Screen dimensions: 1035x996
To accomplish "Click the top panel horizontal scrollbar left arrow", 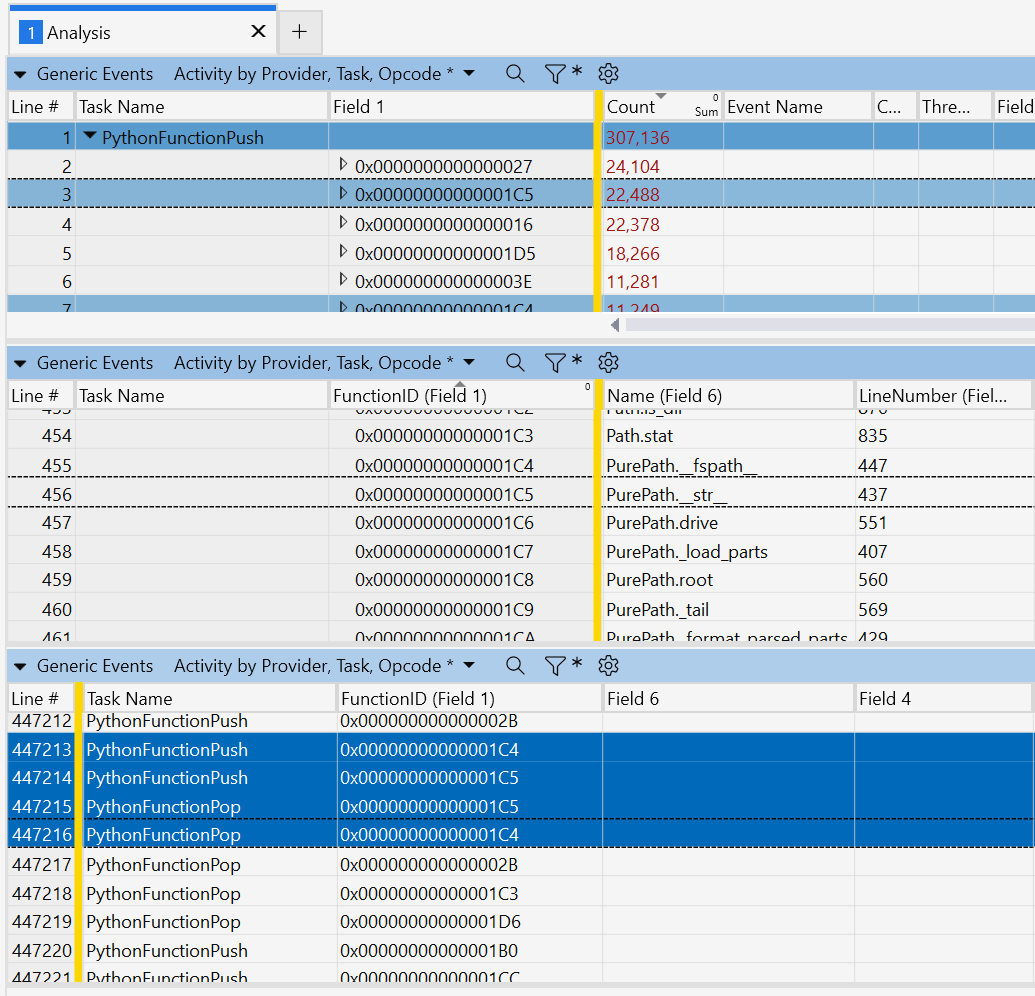I will pyautogui.click(x=615, y=325).
